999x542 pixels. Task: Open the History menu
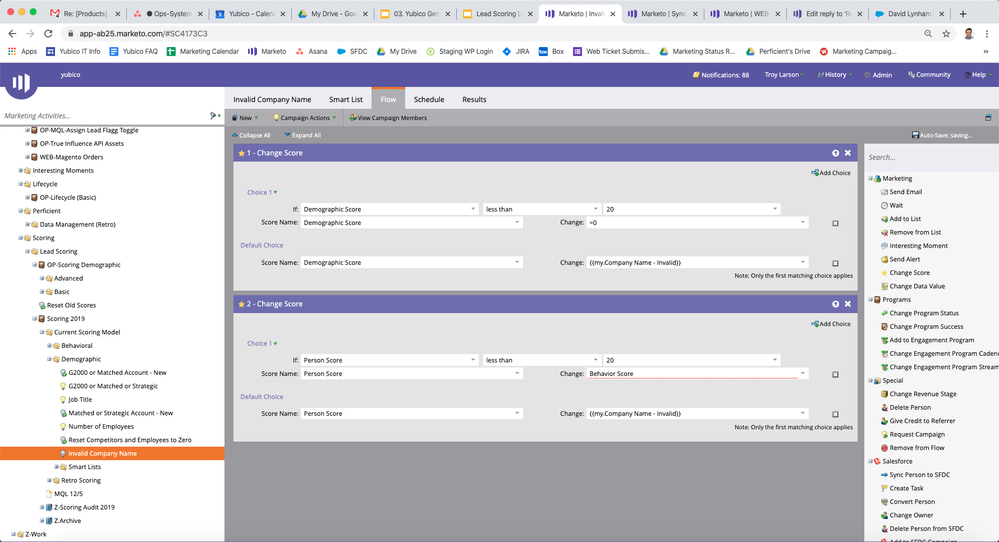tap(835, 75)
